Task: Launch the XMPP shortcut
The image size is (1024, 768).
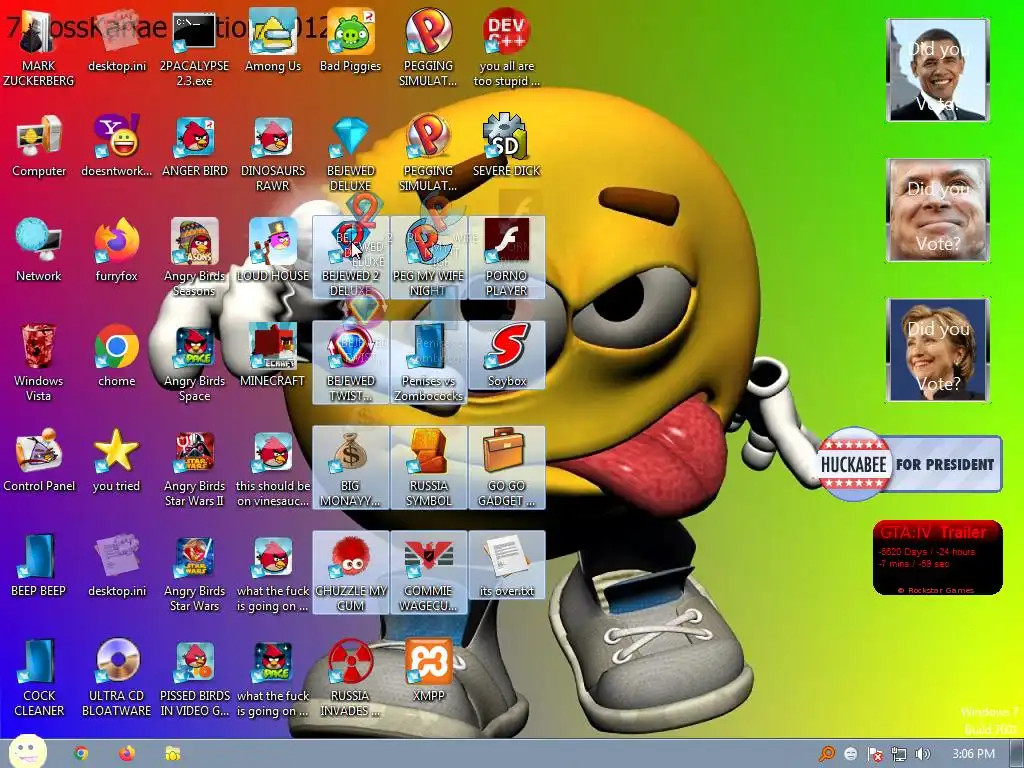Action: click(428, 672)
